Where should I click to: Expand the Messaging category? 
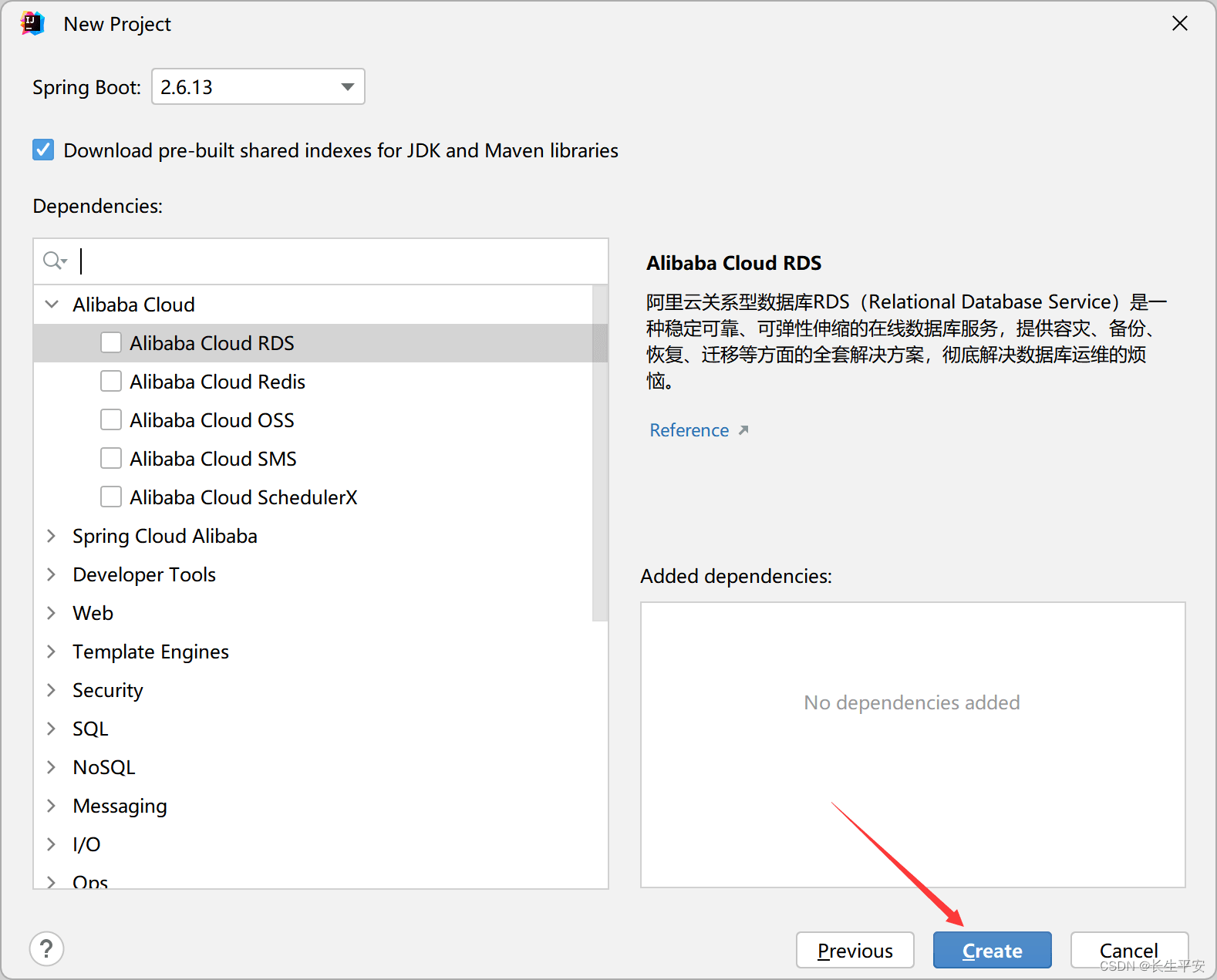click(x=52, y=805)
